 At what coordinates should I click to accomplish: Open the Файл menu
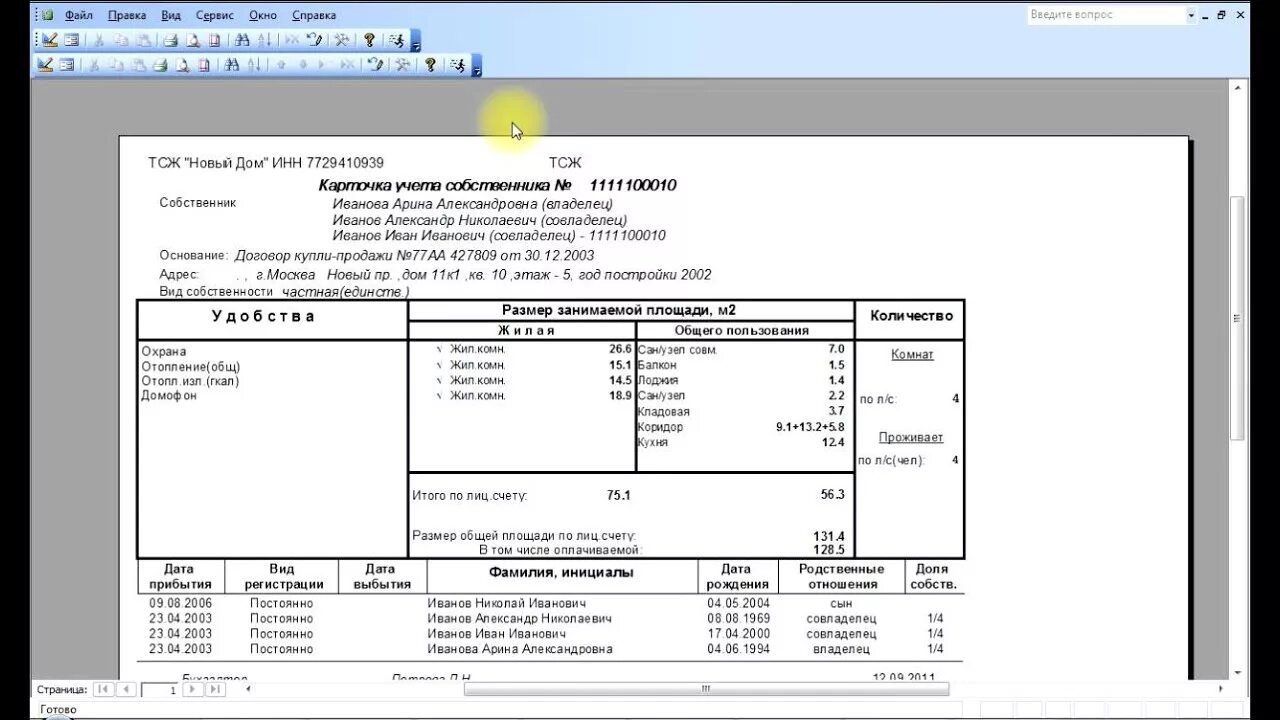coord(79,15)
